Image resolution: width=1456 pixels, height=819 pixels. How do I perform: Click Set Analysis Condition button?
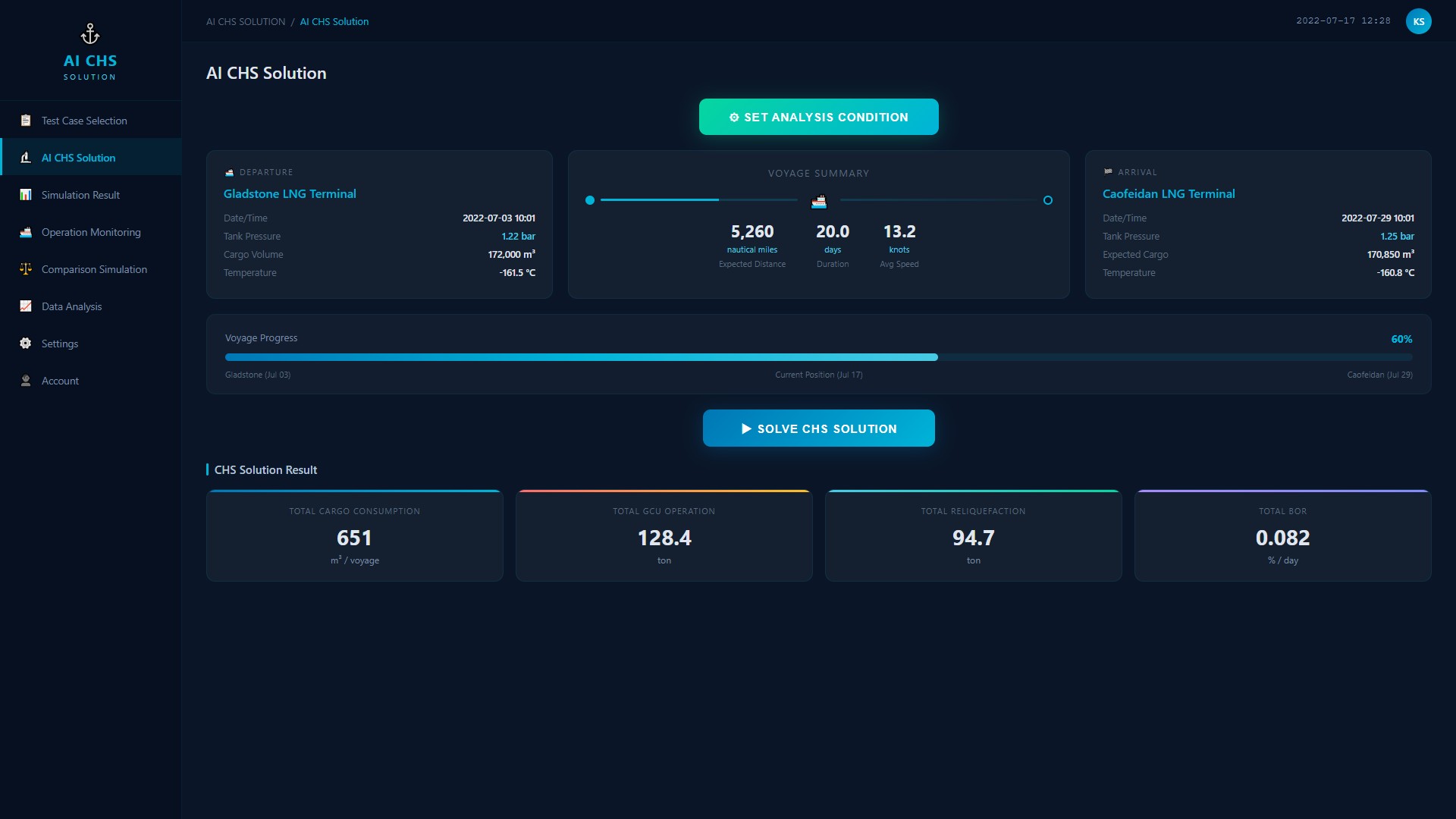[x=818, y=117]
